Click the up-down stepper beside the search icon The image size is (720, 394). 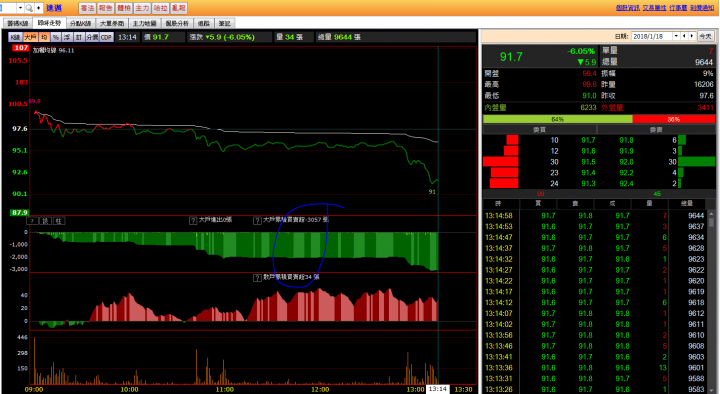click(39, 8)
